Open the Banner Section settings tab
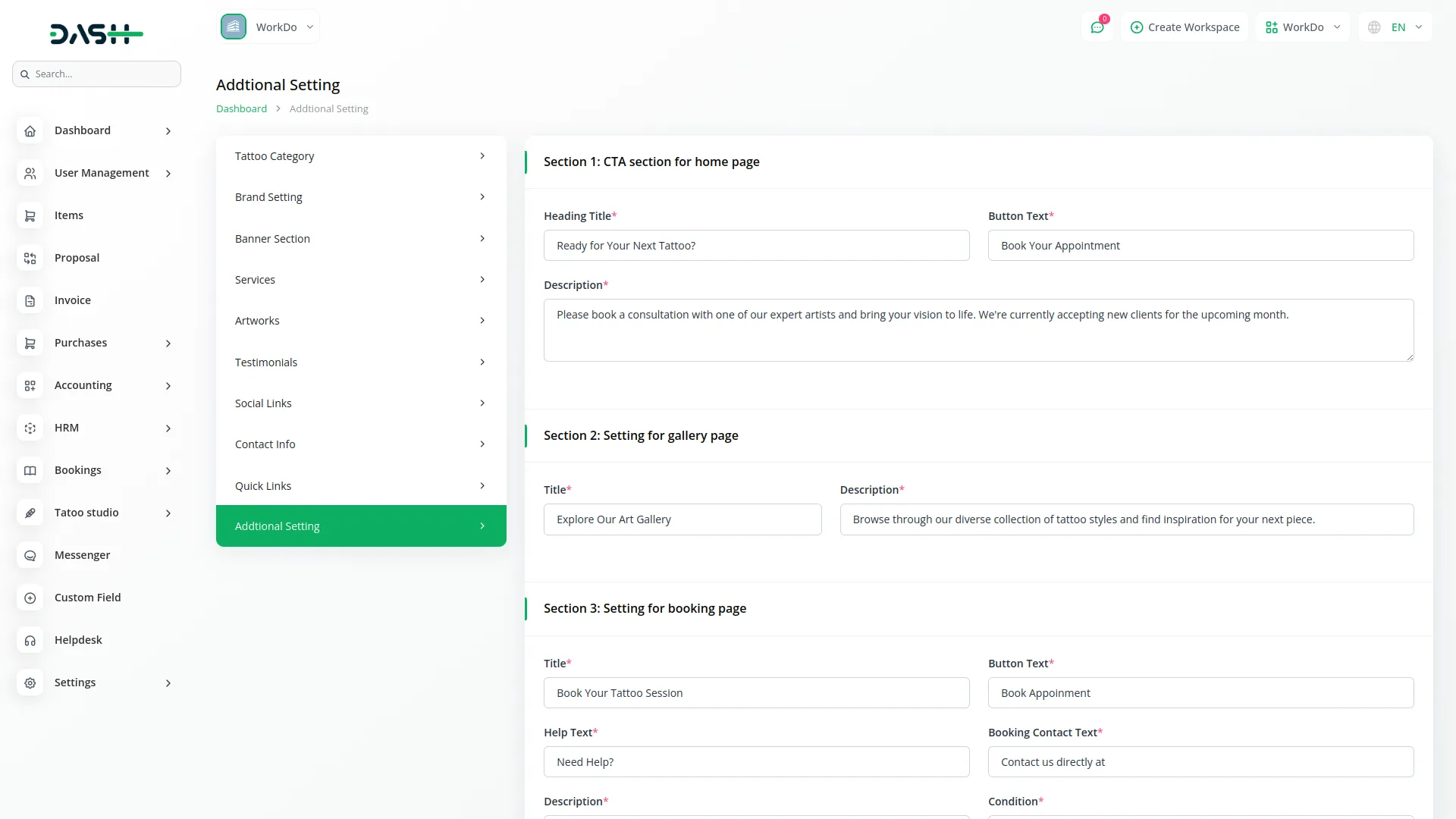Viewport: 1456px width, 819px height. coord(360,239)
